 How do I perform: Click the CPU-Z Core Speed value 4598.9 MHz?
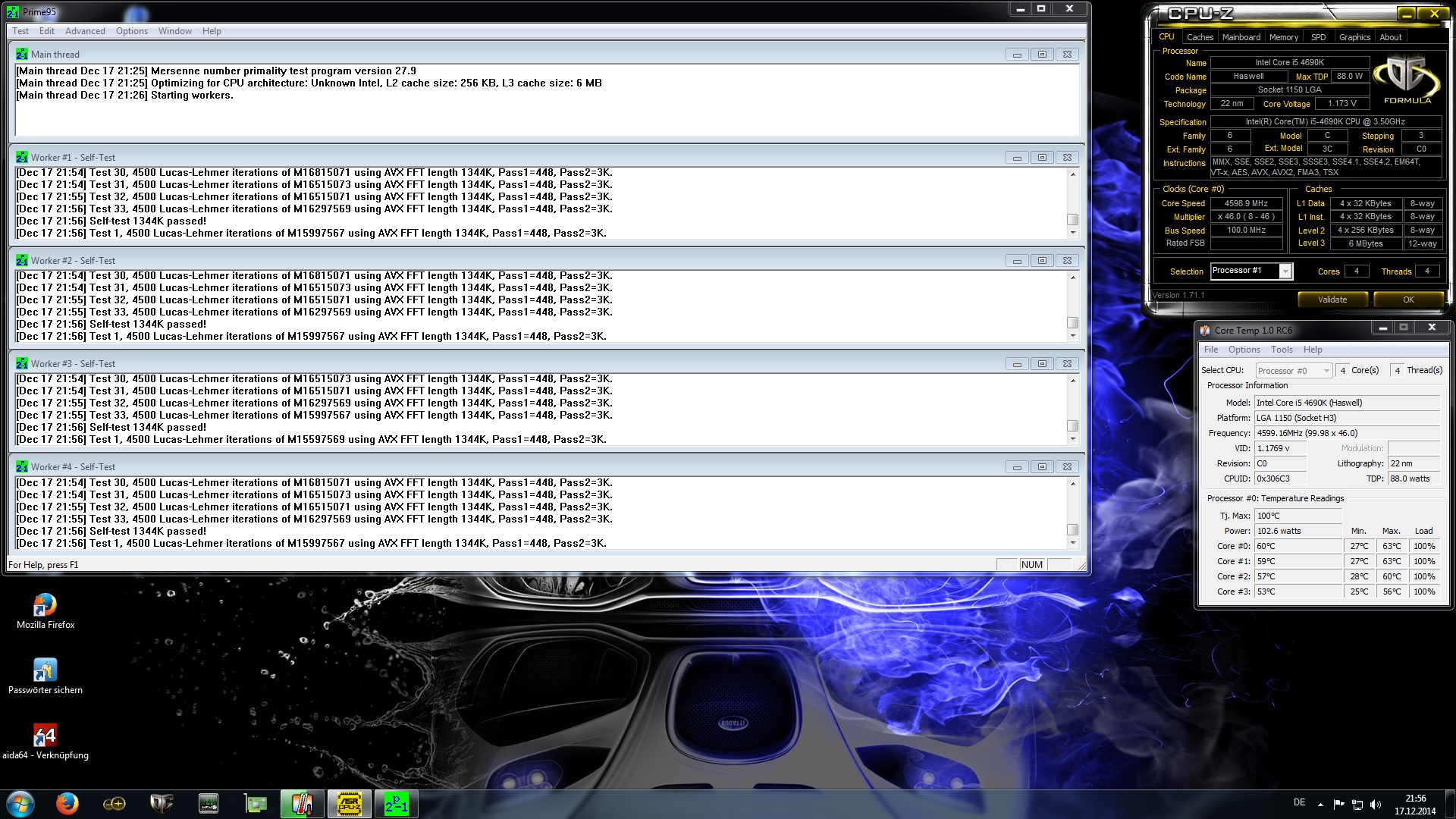1246,203
